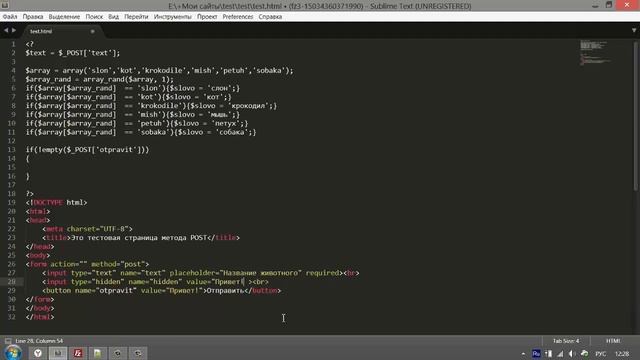Click the Sublime Text icon in the title bar

coord(5,5)
